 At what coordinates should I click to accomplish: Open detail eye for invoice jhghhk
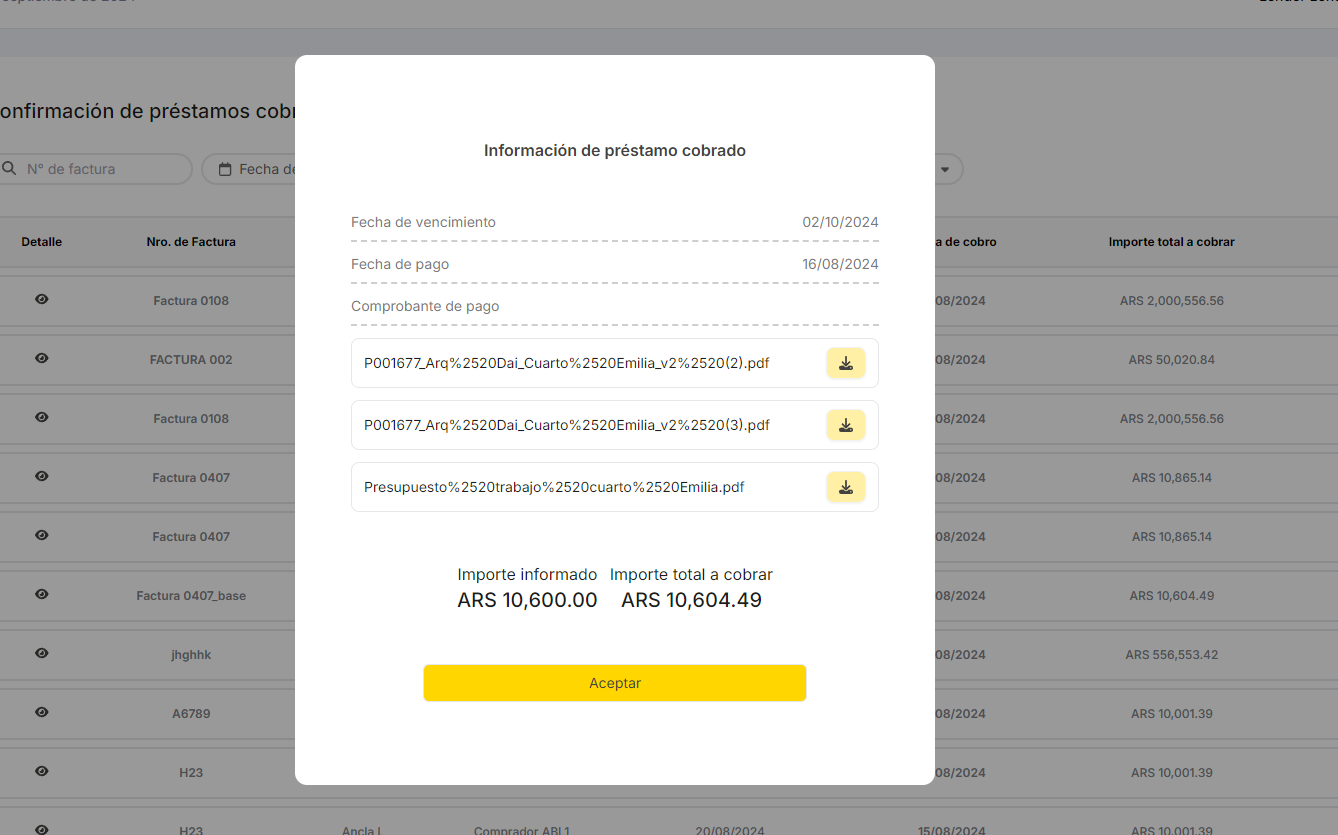click(x=42, y=653)
